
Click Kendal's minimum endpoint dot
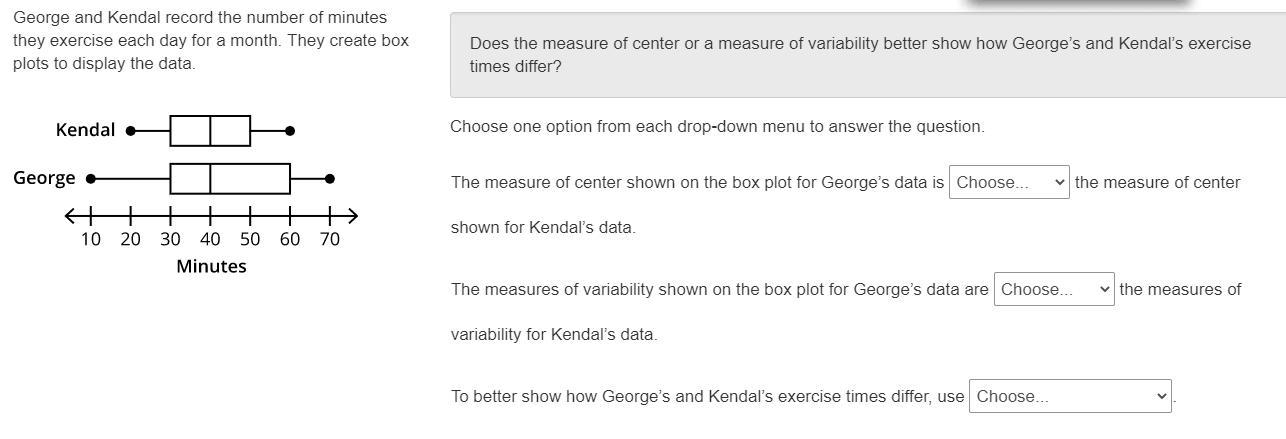[131, 130]
